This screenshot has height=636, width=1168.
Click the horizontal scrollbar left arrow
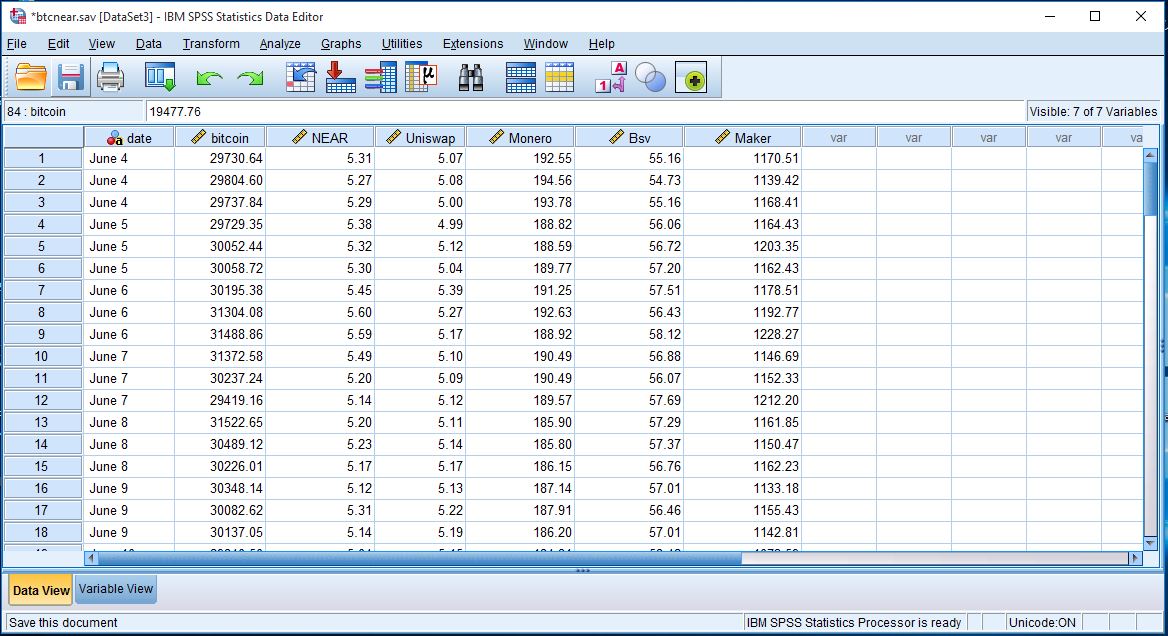pos(91,557)
